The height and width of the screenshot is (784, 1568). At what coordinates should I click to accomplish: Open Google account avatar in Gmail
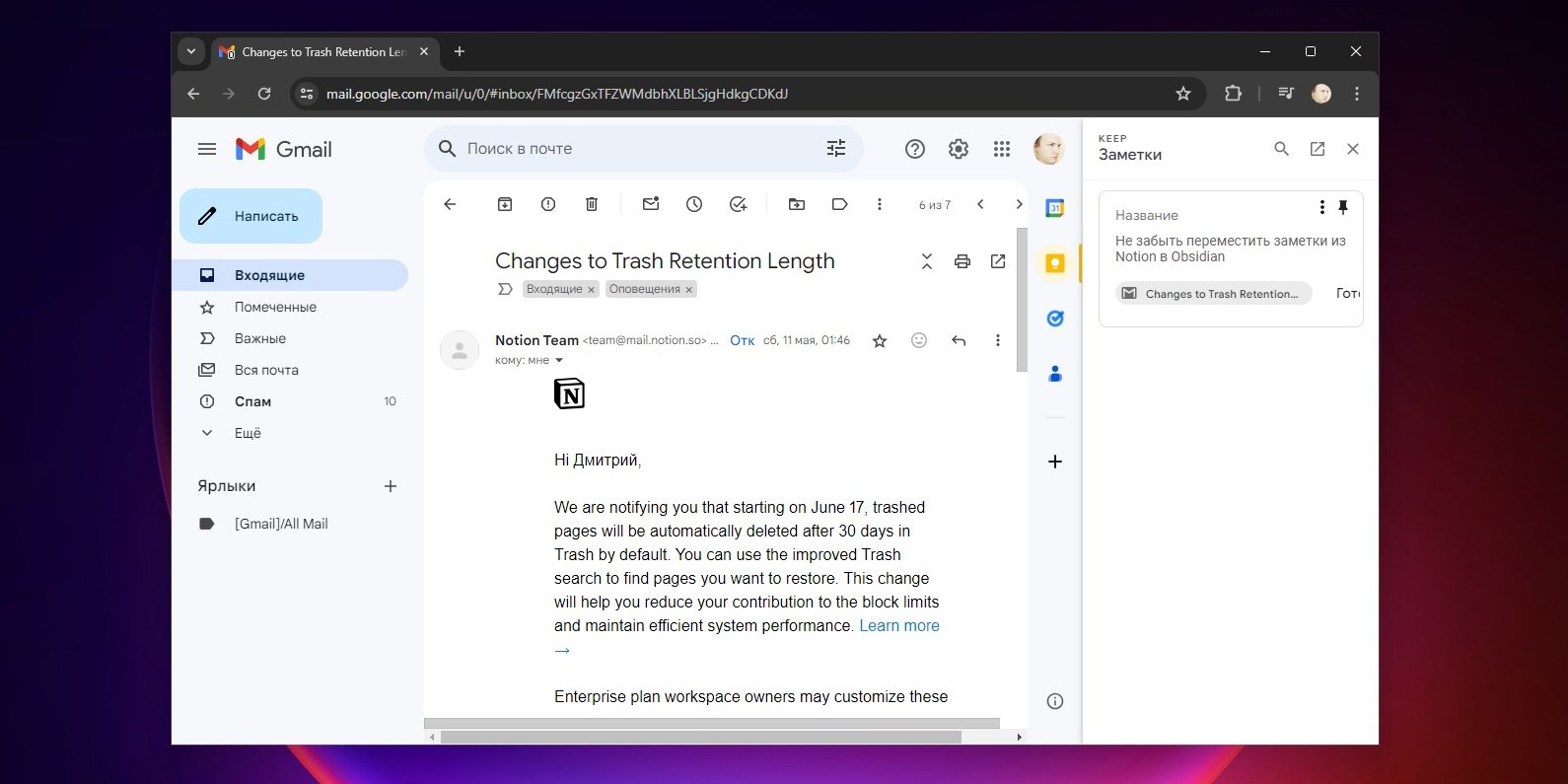(1048, 149)
